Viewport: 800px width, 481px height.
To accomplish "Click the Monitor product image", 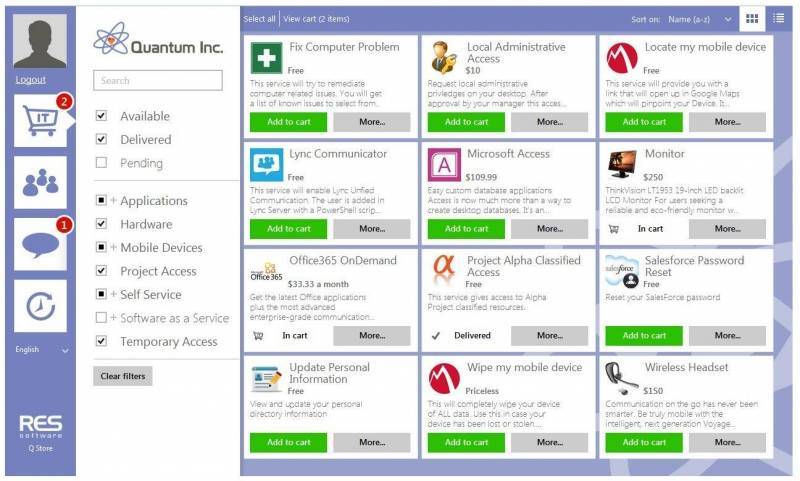I will click(x=622, y=164).
